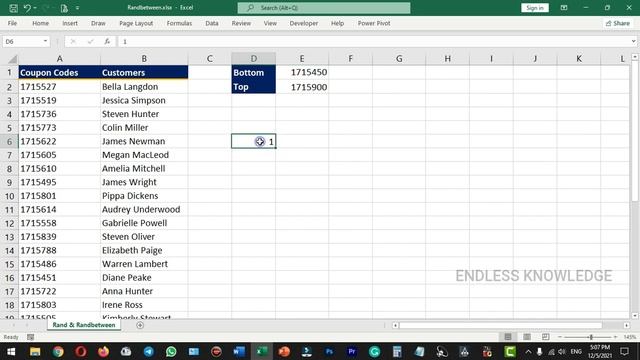Image resolution: width=640 pixels, height=360 pixels.
Task: Open Word from the taskbar
Action: pos(239,351)
